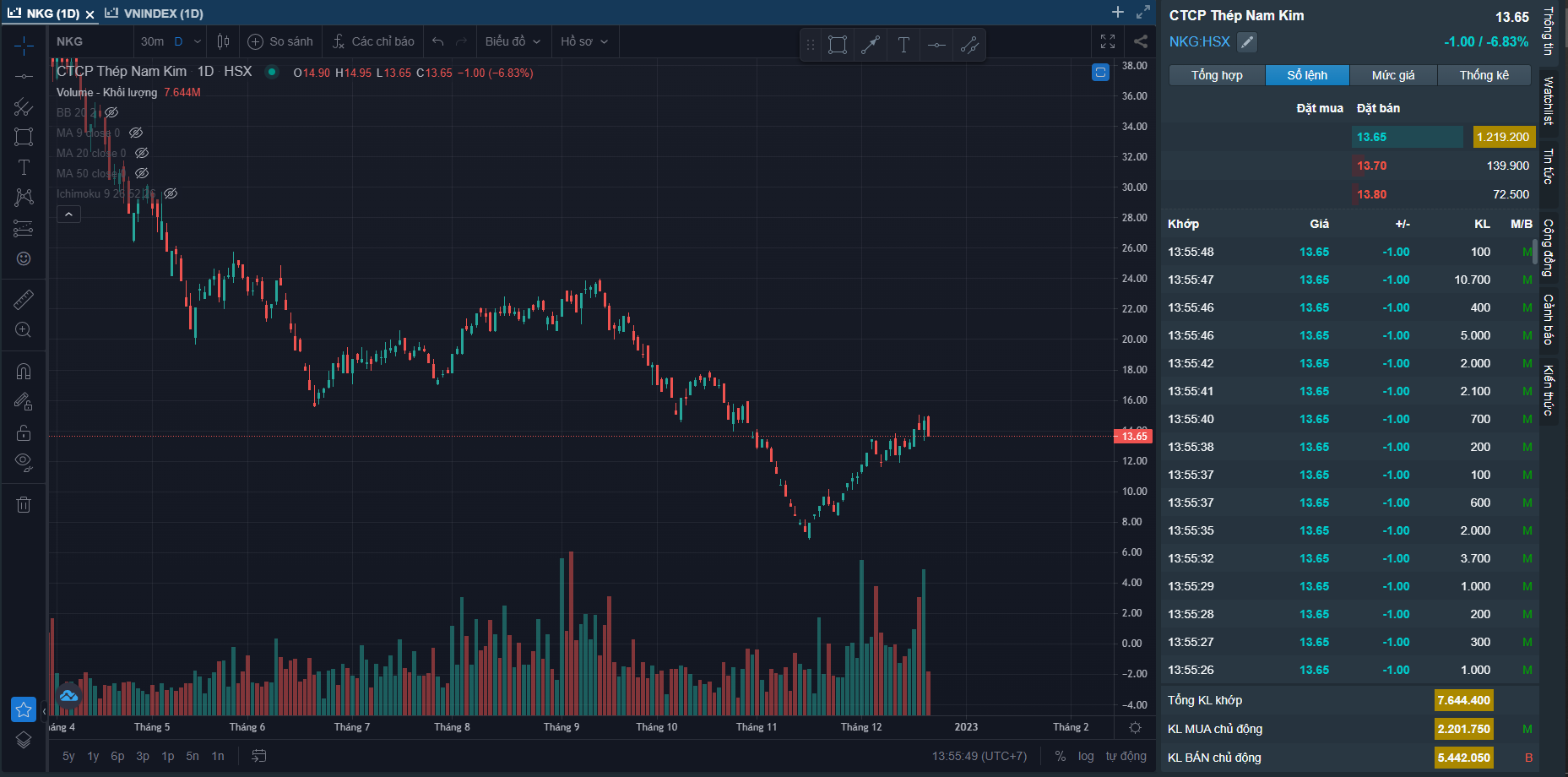Viewport: 1568px width, 777px height.
Task: Select the 1y time range
Action: tap(93, 756)
